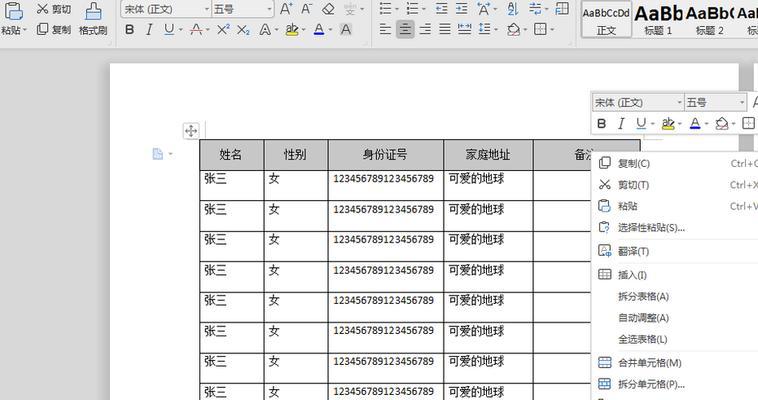Decrease font size with the A- icon

[306, 9]
